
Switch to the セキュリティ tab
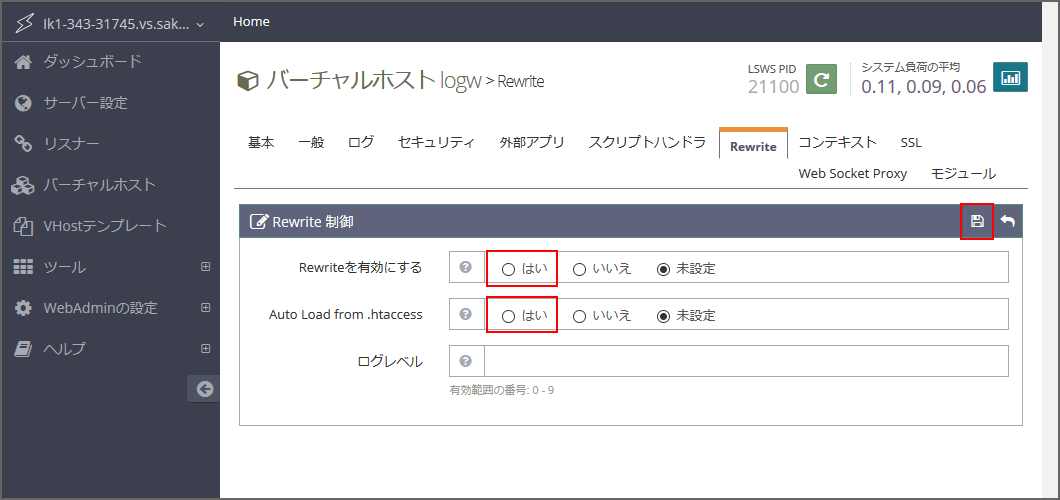436,142
